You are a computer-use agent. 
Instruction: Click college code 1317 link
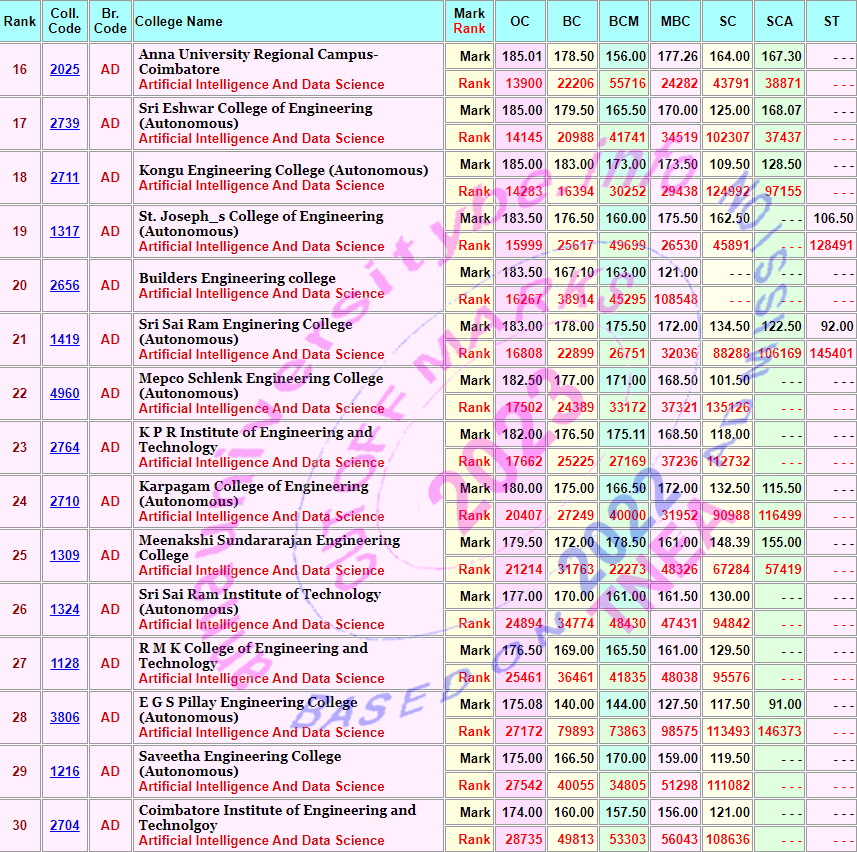[x=64, y=231]
